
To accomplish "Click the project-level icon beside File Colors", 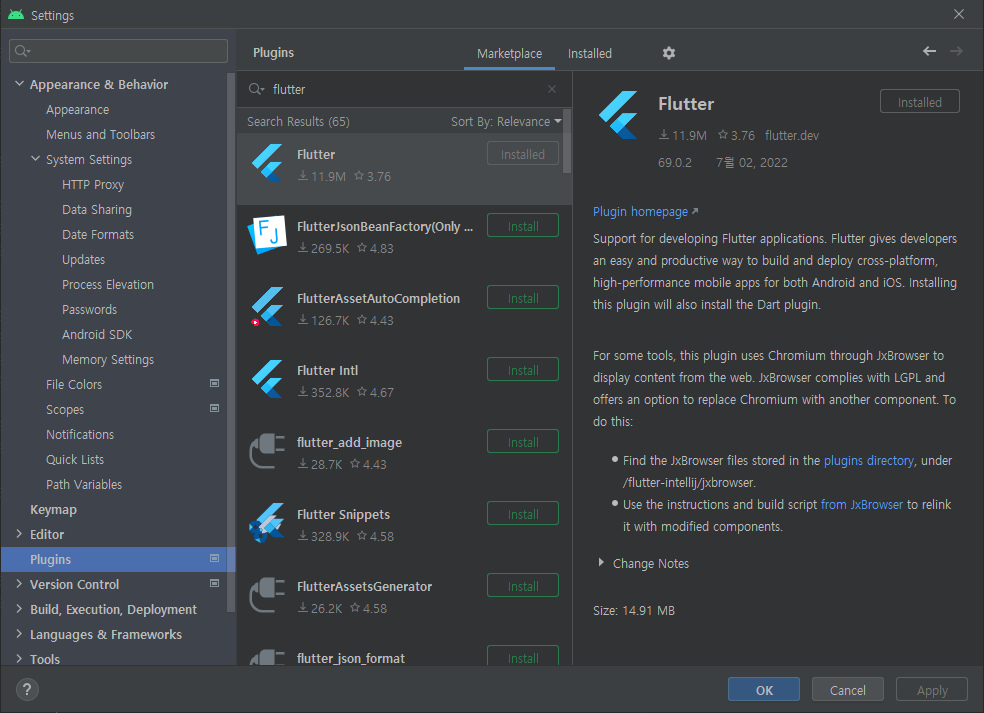I will click(x=214, y=383).
